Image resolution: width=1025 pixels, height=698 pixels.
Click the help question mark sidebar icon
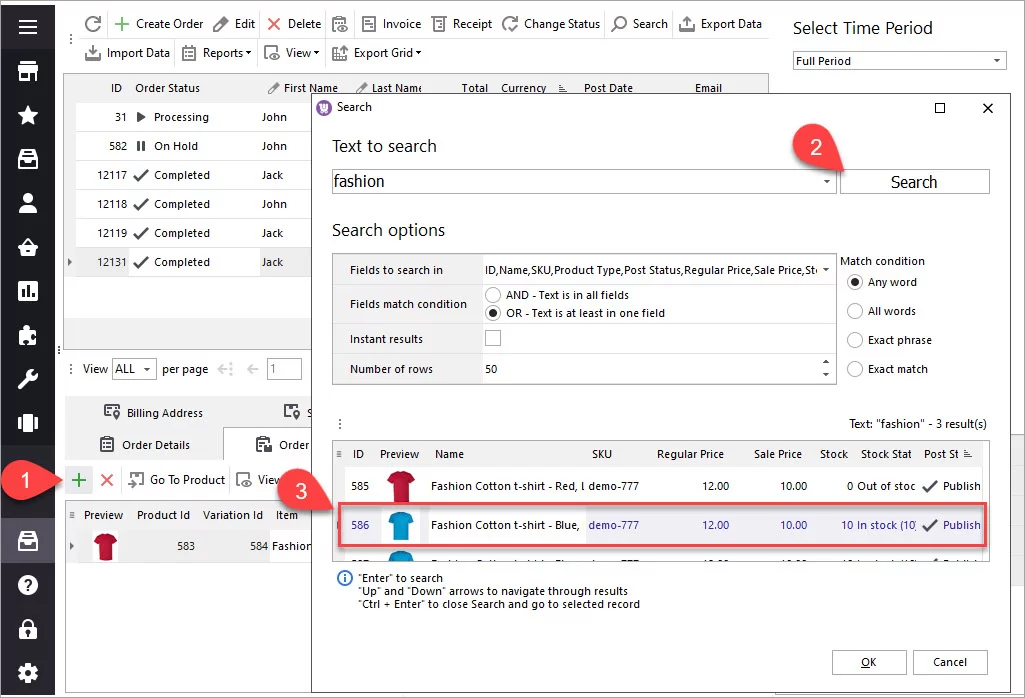[28, 585]
